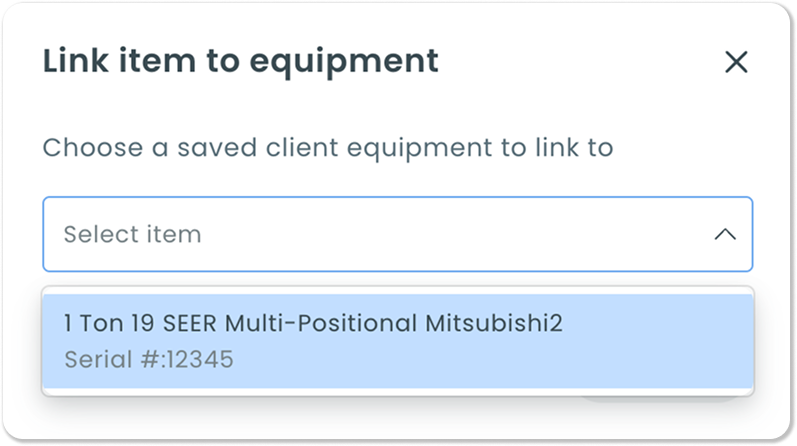Focus the blue-outlined equipment selector field

coord(397,234)
